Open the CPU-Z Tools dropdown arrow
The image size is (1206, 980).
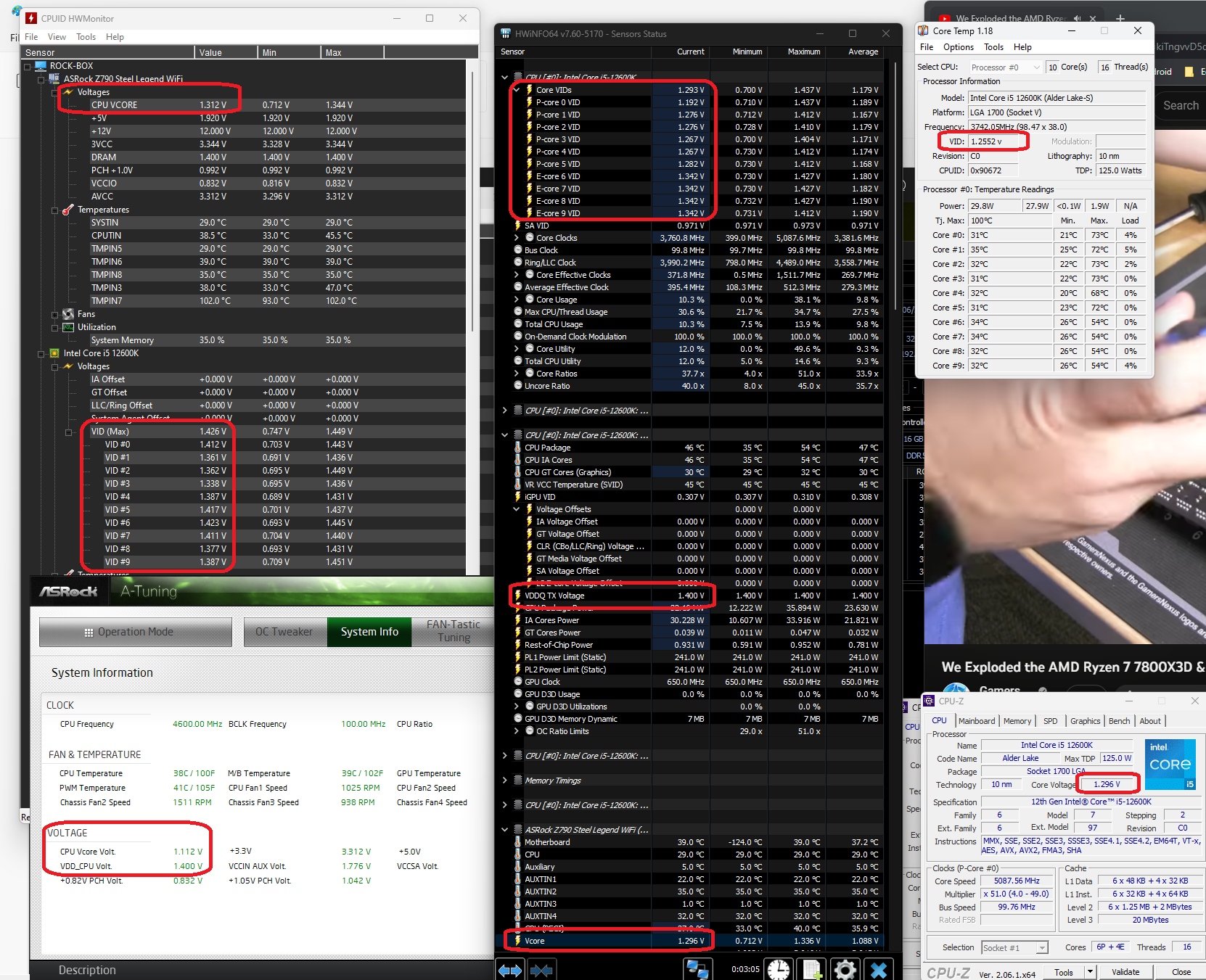click(1089, 972)
